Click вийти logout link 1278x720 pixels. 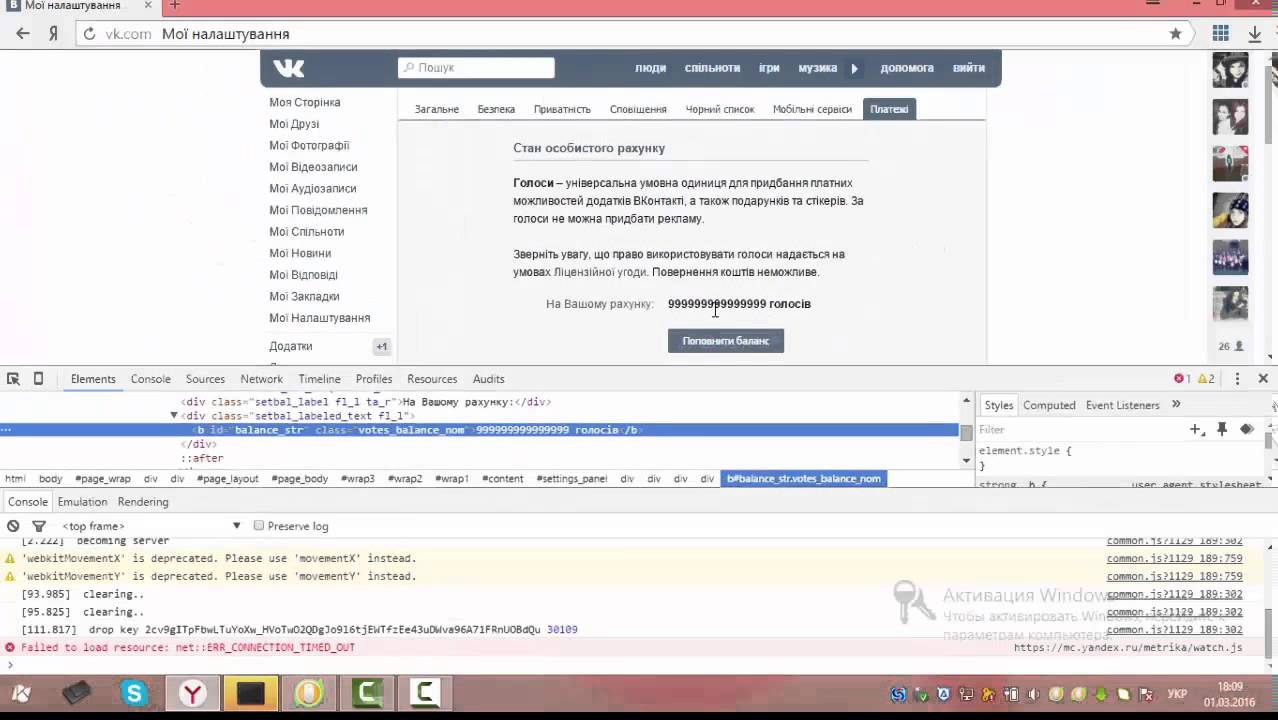coord(969,68)
